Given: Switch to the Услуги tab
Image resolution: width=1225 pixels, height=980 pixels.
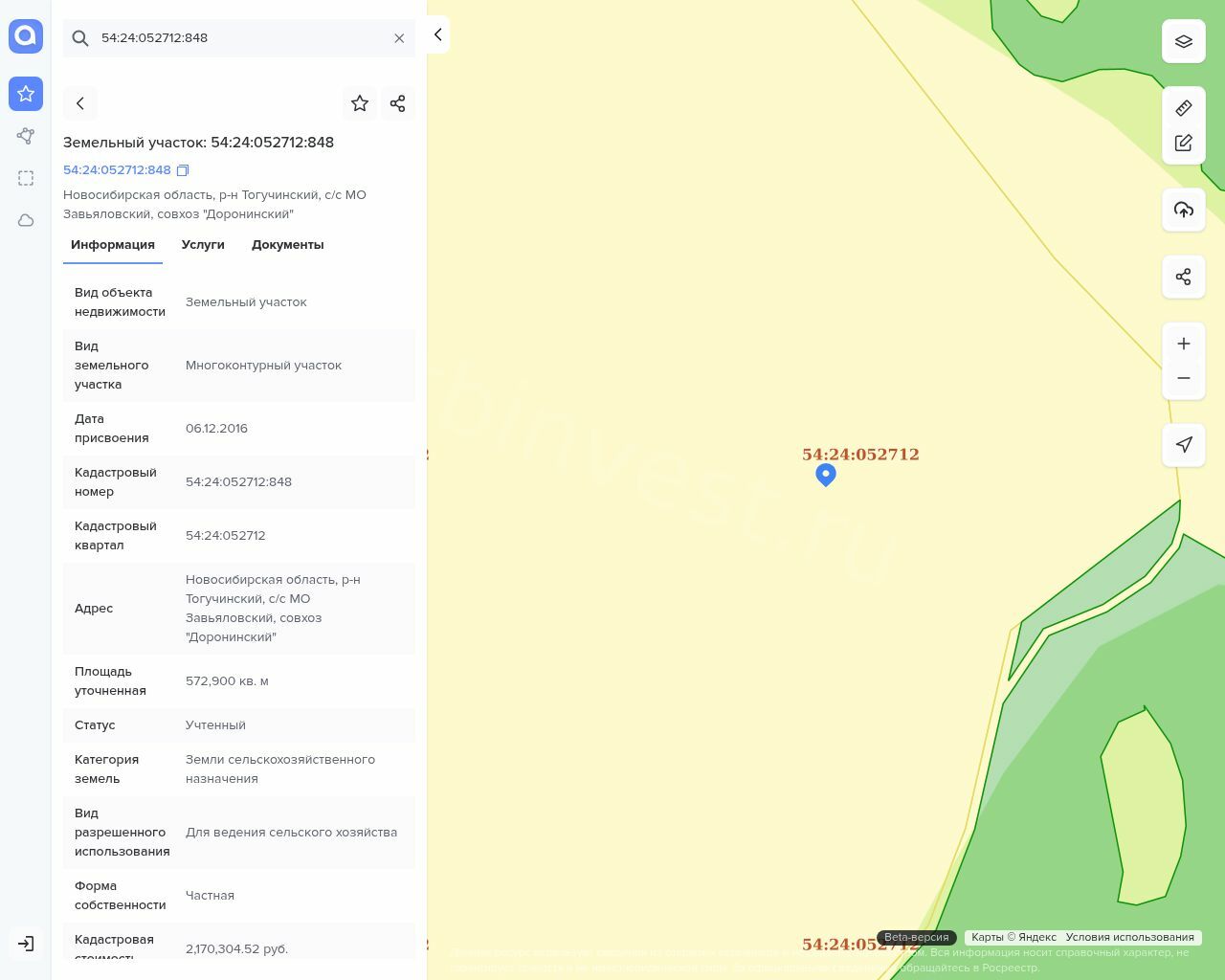Looking at the screenshot, I should (x=203, y=245).
